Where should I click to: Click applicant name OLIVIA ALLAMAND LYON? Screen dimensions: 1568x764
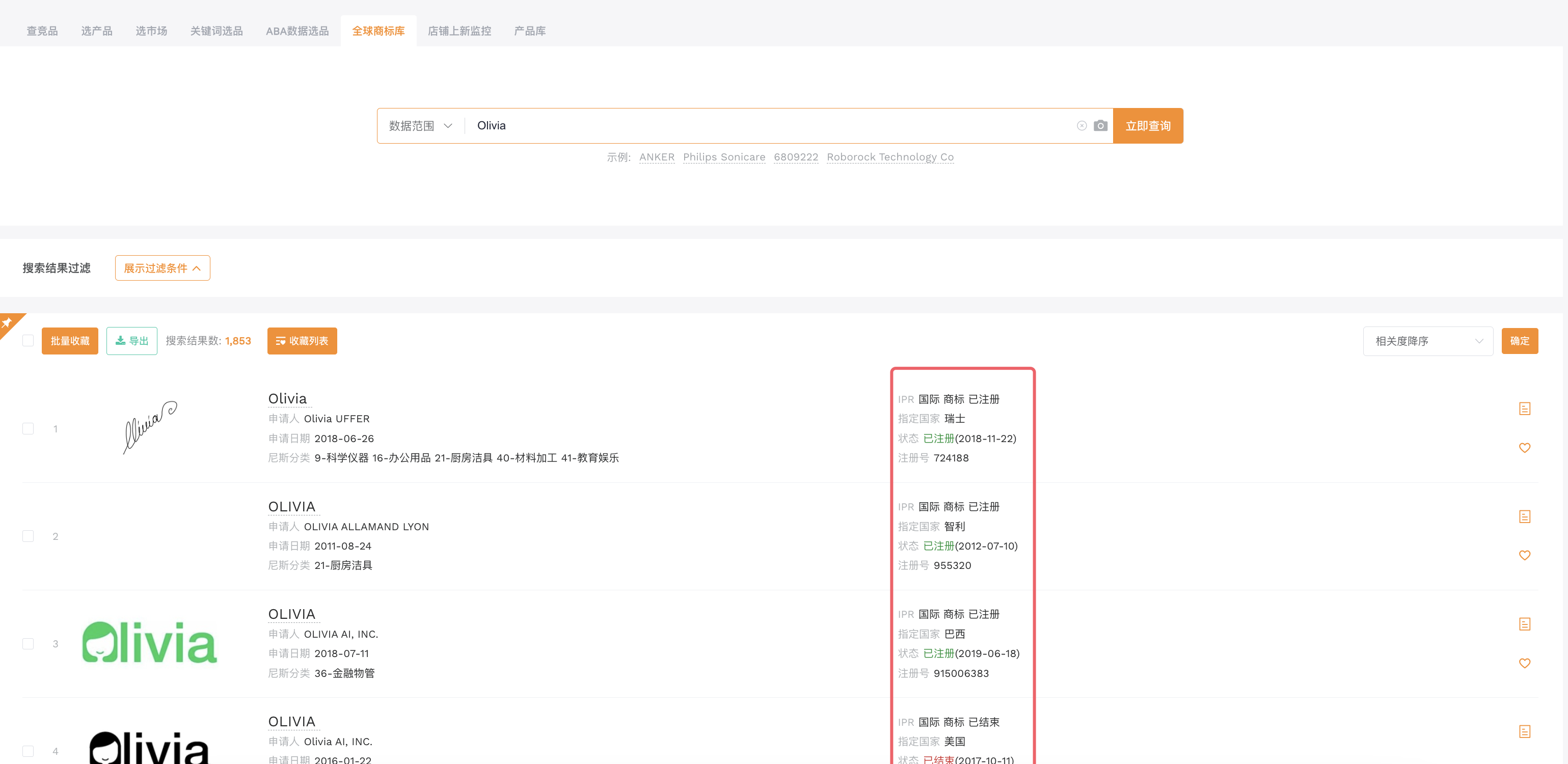click(x=366, y=527)
